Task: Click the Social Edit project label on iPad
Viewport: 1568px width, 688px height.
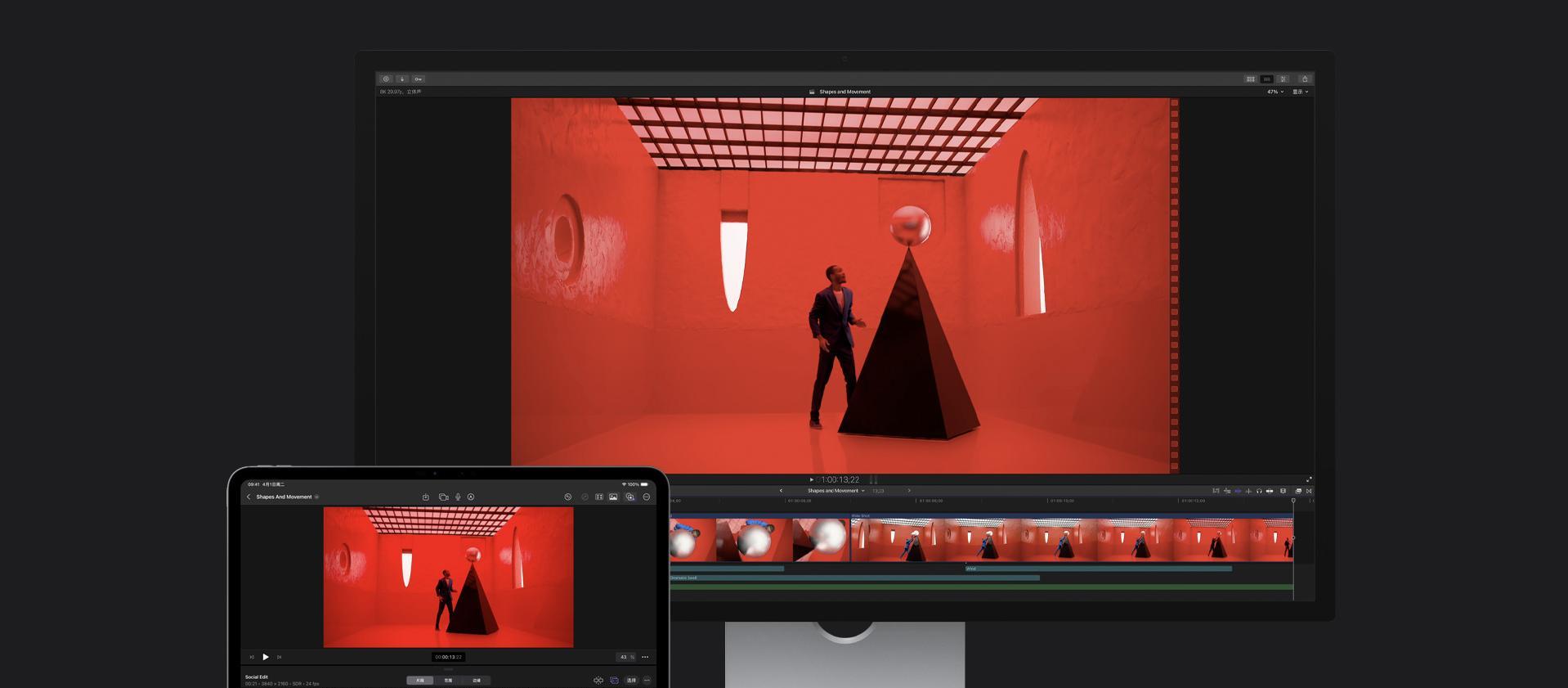Action: (x=257, y=677)
